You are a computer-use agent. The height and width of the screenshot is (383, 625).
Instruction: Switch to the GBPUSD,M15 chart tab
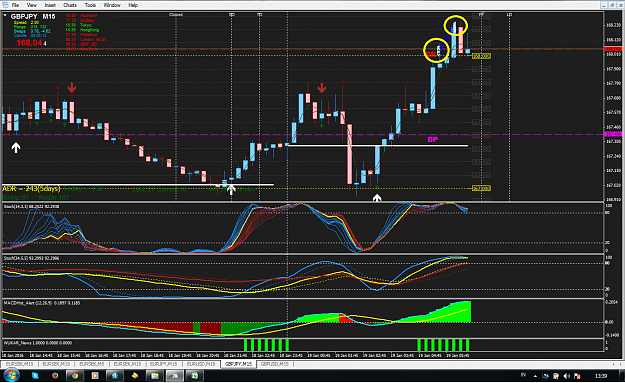tap(275, 364)
